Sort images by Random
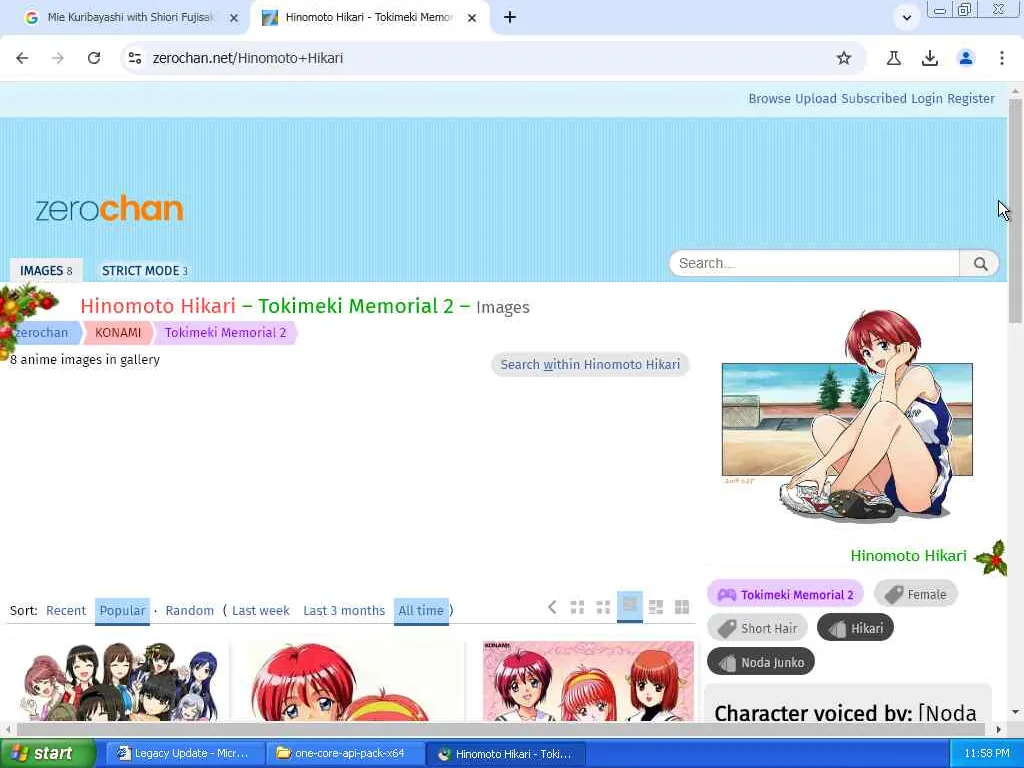1024x768 pixels. tap(189, 611)
